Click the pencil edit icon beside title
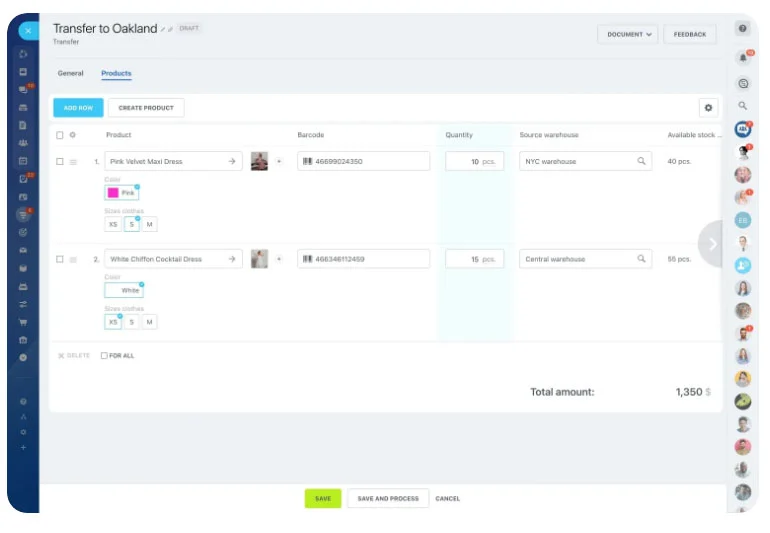 [163, 30]
